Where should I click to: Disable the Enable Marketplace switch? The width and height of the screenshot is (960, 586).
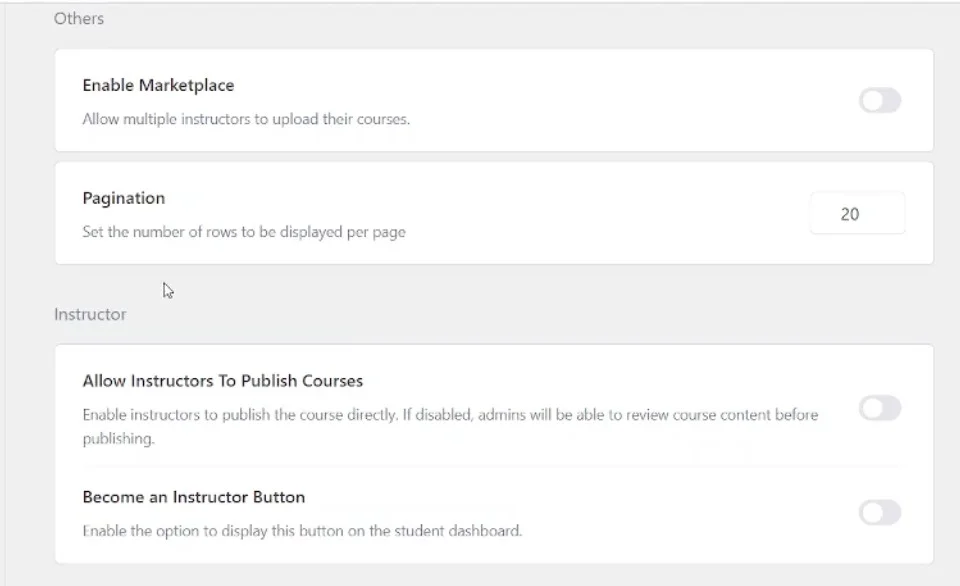(x=879, y=100)
